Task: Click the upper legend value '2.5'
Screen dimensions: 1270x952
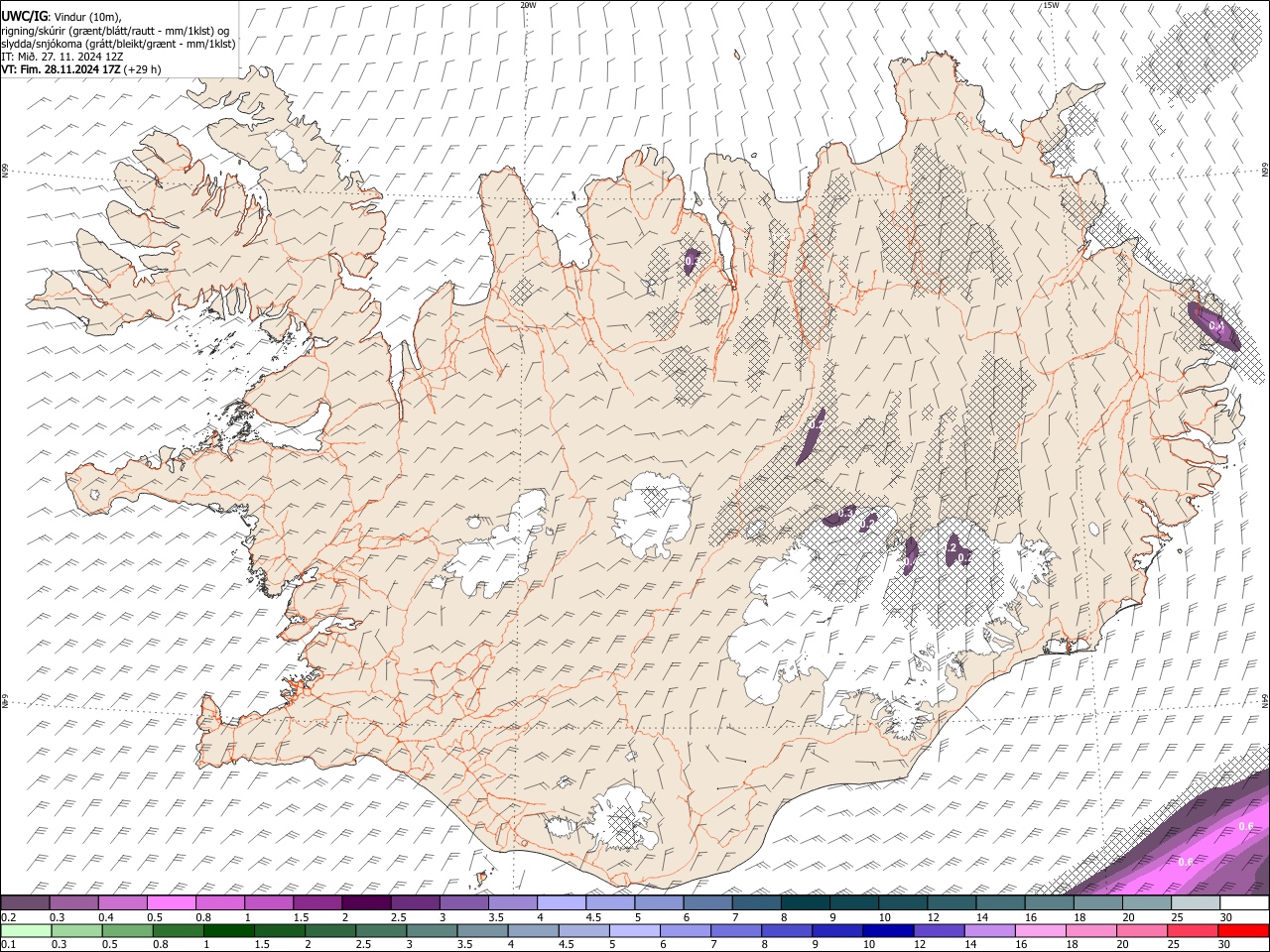Action: tap(398, 917)
